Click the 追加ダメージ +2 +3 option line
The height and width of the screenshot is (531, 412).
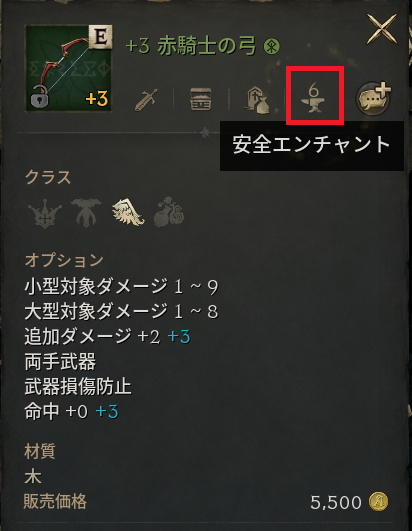[x=108, y=337]
